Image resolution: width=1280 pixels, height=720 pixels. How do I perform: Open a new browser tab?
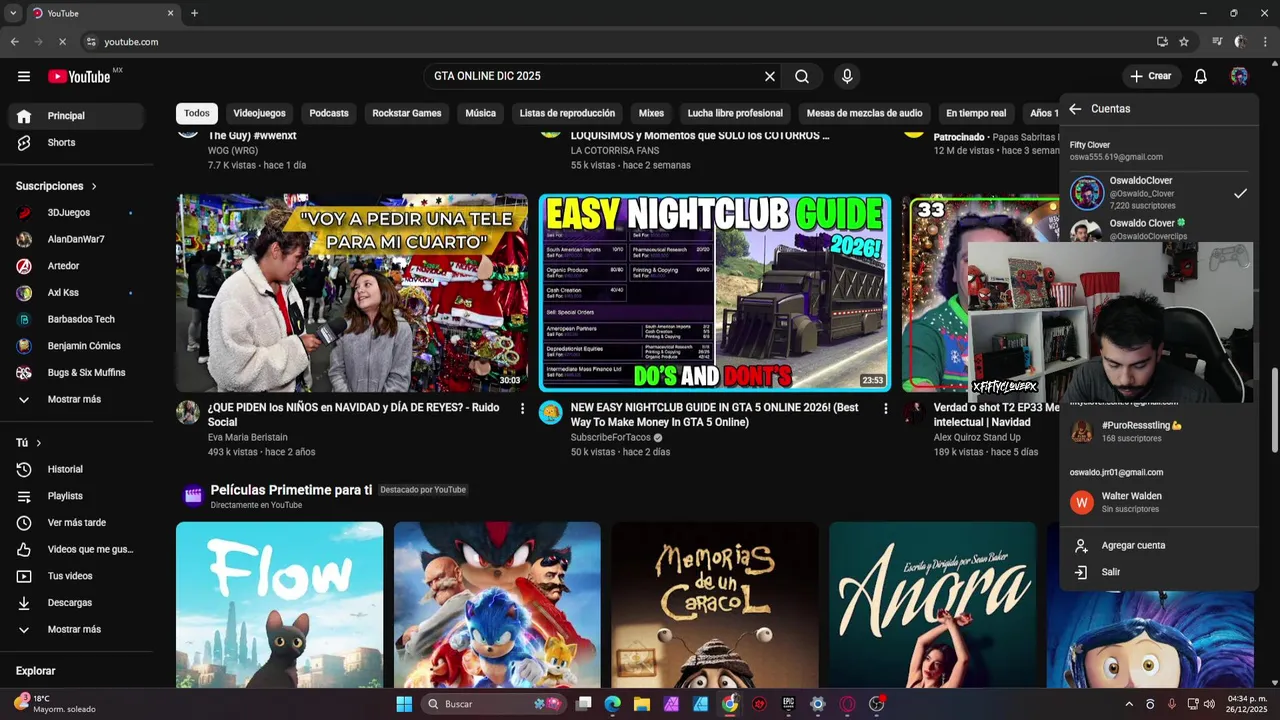(194, 13)
